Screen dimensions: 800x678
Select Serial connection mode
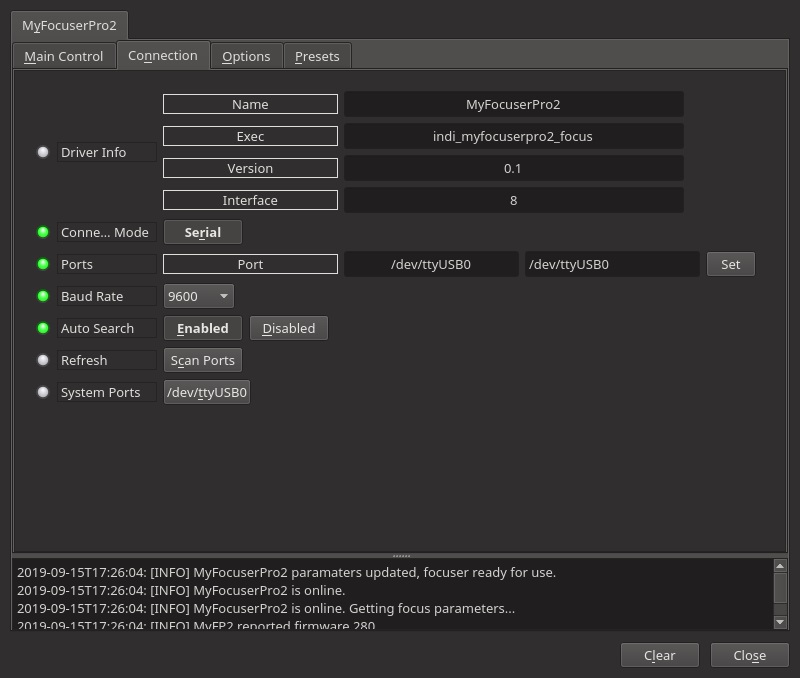203,233
